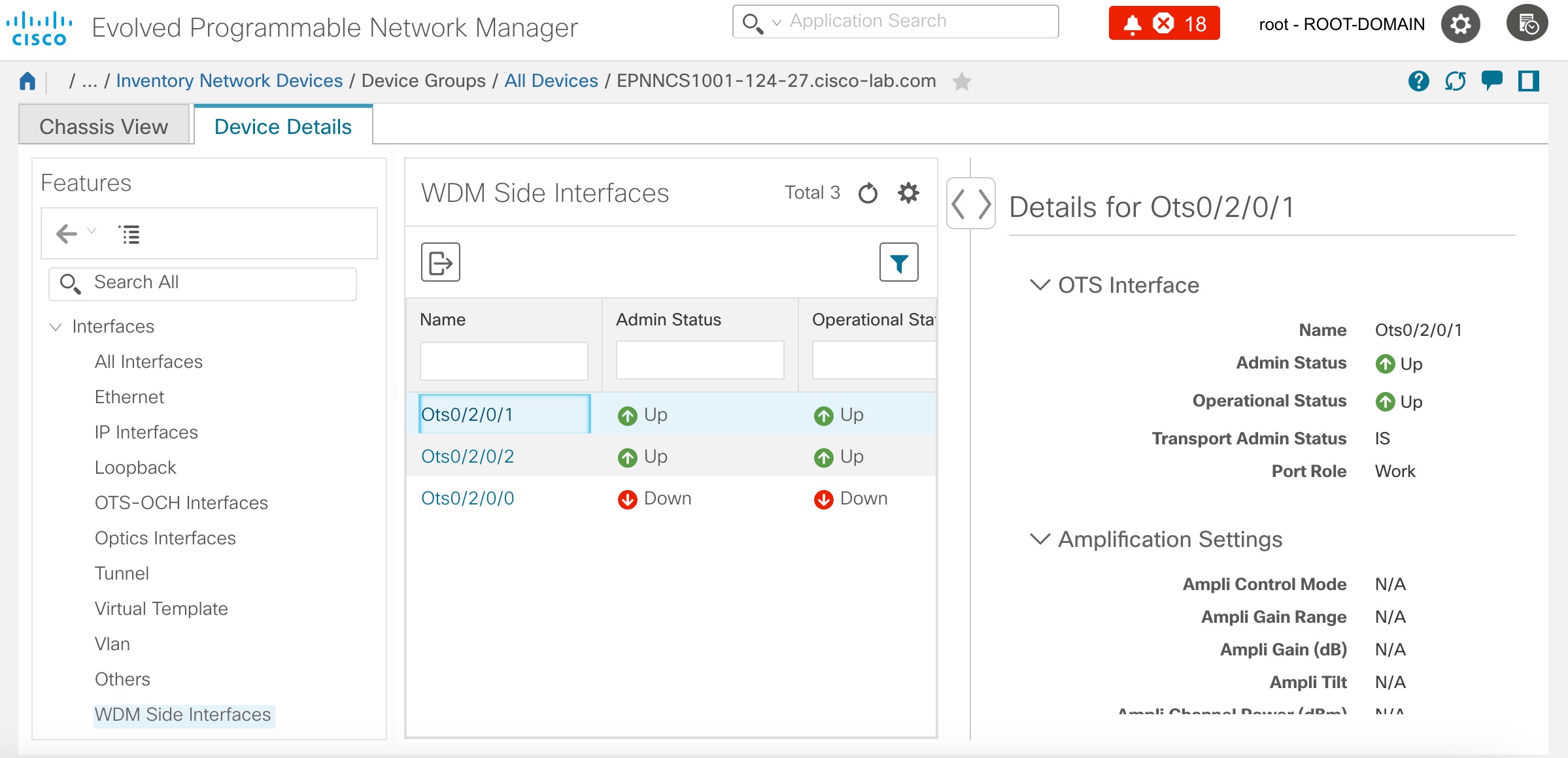Viewport: 1568px width, 758px height.
Task: Collapse the Amplification Settings section
Action: 1040,539
